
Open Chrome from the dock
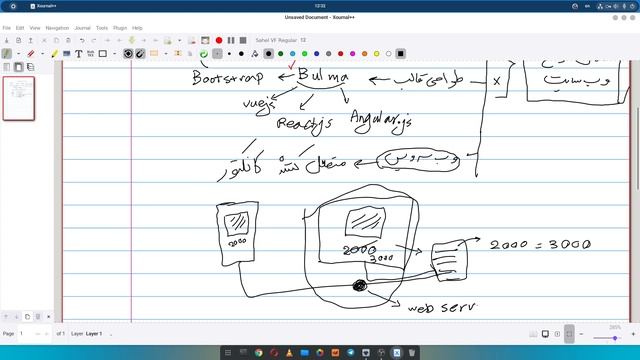pos(258,353)
